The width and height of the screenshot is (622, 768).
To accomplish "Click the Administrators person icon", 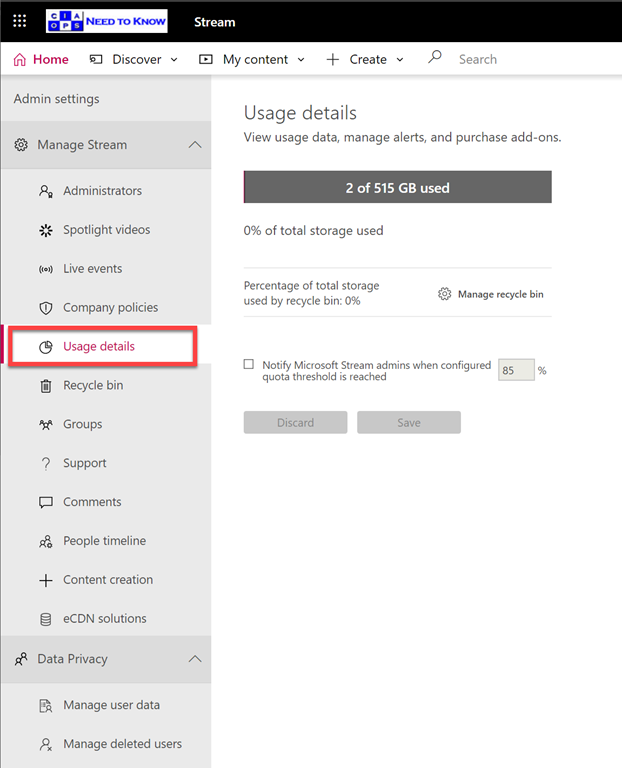I will (x=45, y=191).
